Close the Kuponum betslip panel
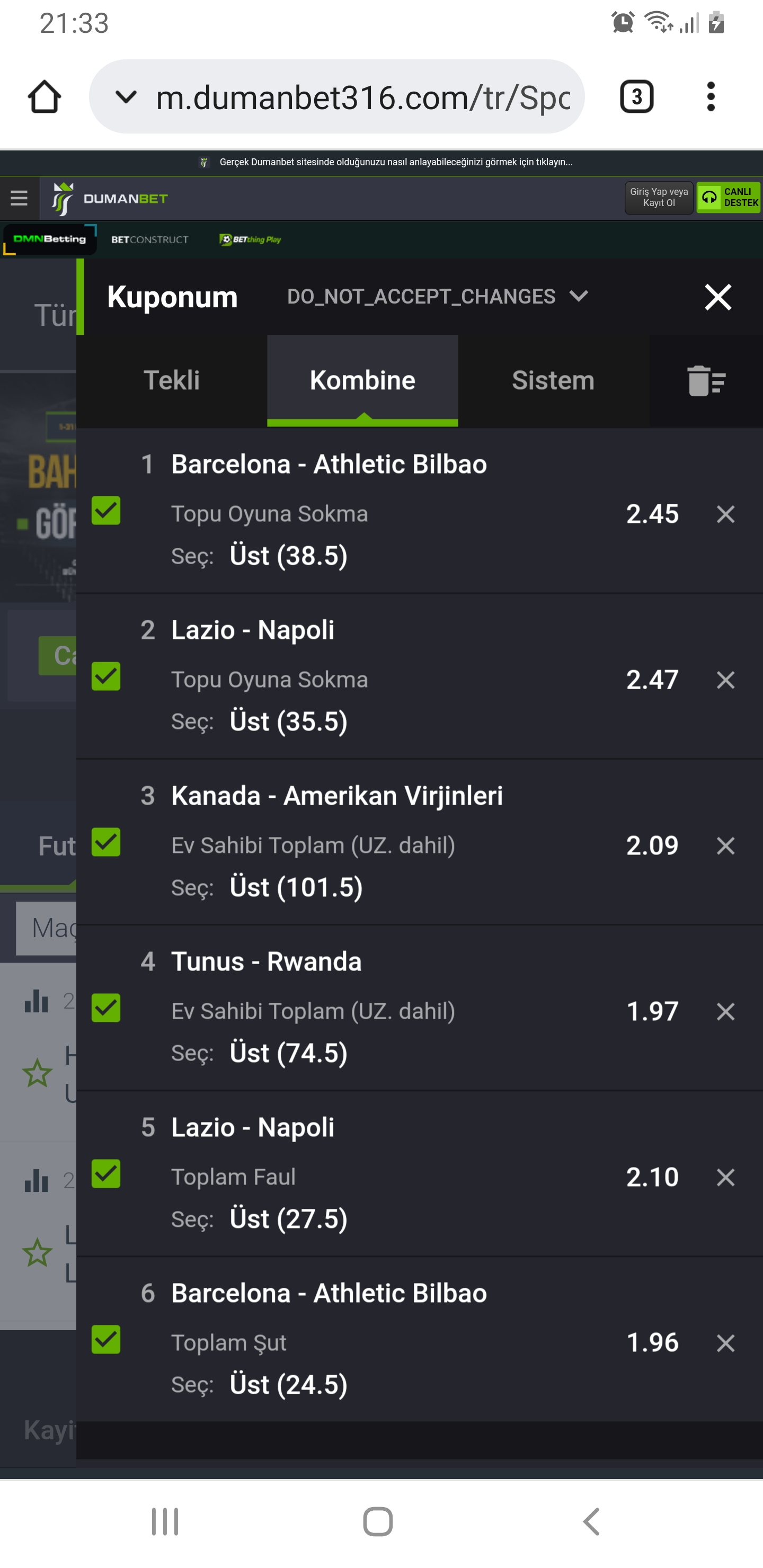Viewport: 763px width, 1568px height. pos(718,297)
